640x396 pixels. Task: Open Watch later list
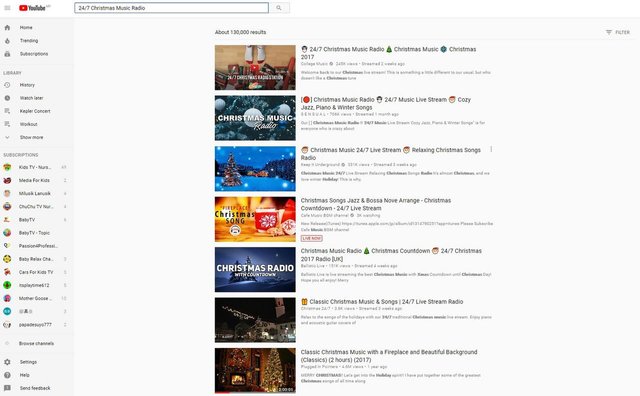pos(31,98)
